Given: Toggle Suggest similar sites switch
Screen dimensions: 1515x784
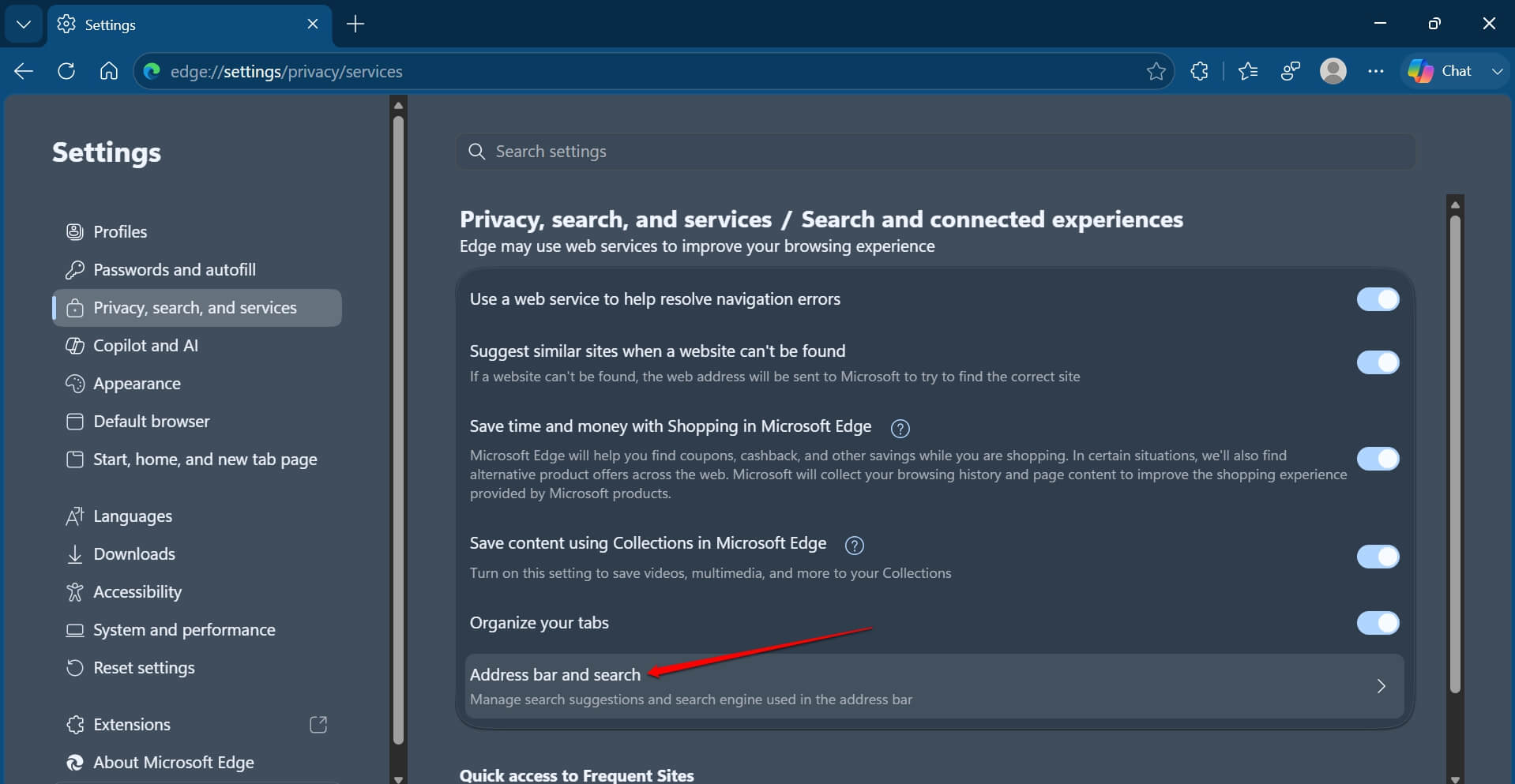Looking at the screenshot, I should click(1378, 362).
